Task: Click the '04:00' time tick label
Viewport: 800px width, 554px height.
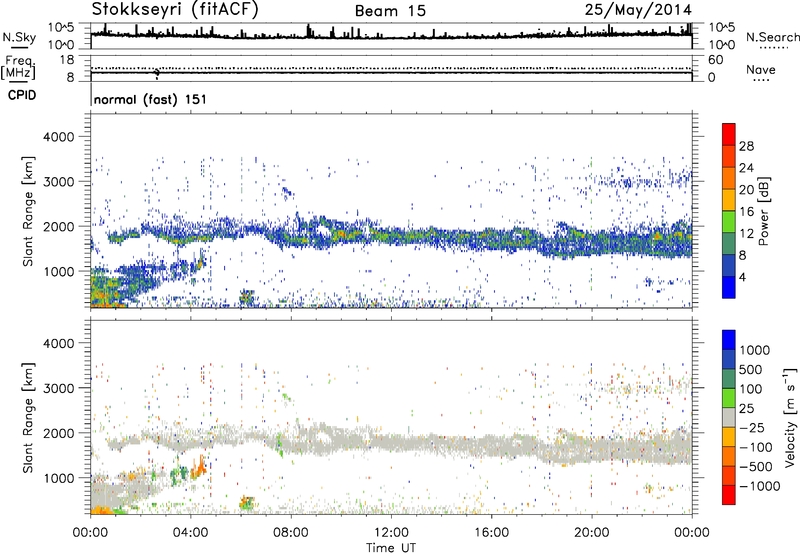Action: [x=191, y=533]
